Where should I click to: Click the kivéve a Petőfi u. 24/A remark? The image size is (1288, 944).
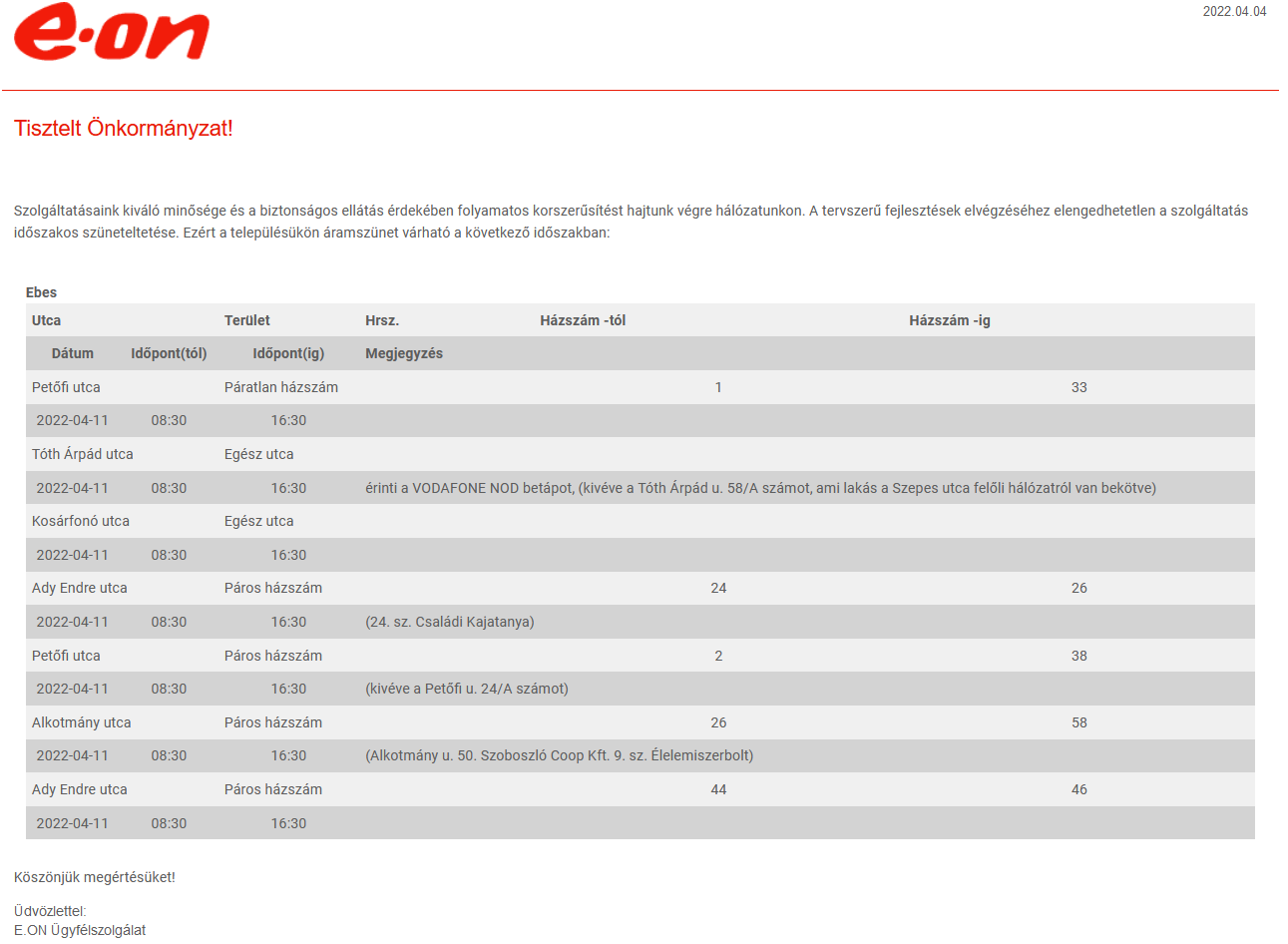click(467, 689)
